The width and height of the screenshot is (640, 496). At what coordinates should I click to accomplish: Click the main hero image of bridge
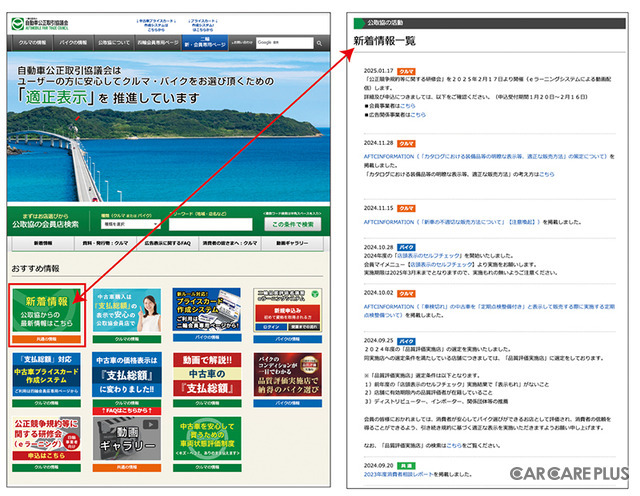(x=169, y=127)
